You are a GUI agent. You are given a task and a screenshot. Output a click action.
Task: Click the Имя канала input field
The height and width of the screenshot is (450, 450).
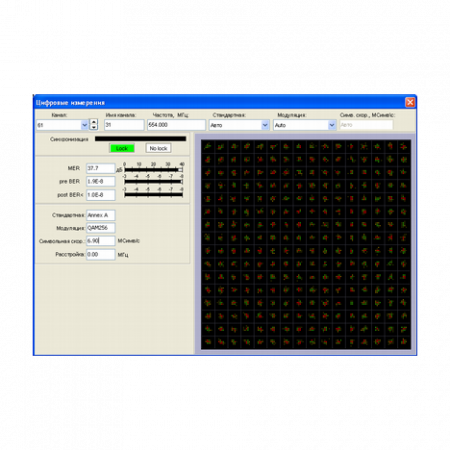coord(124,125)
